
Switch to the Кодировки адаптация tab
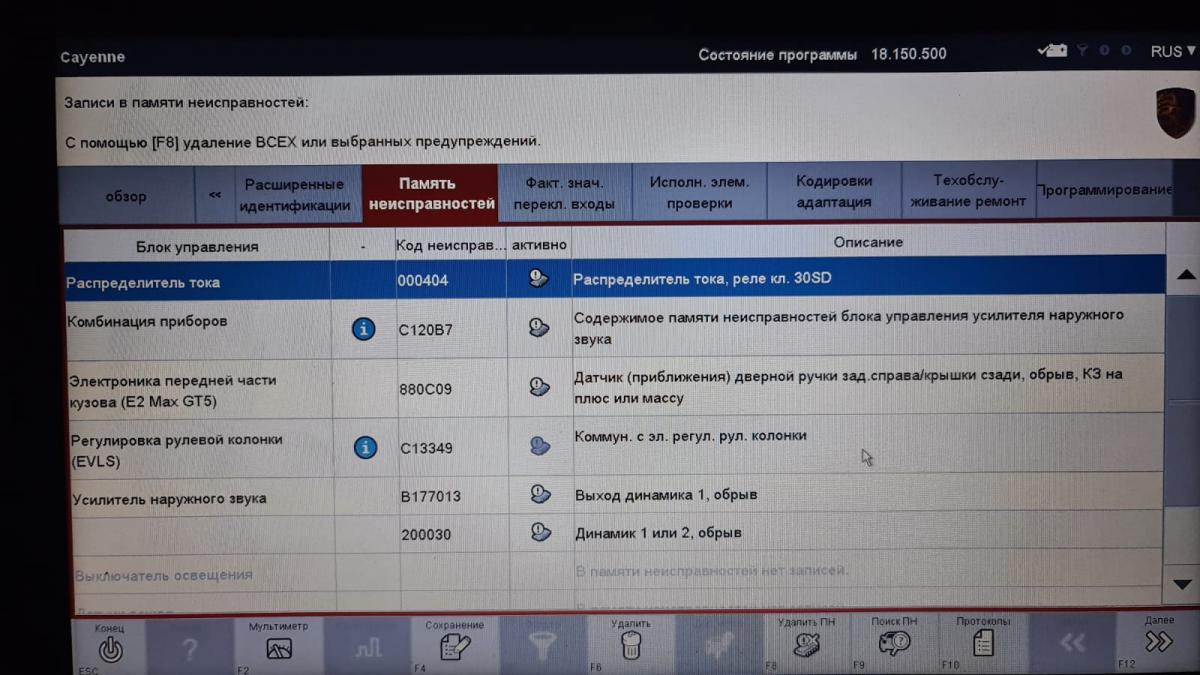point(834,192)
